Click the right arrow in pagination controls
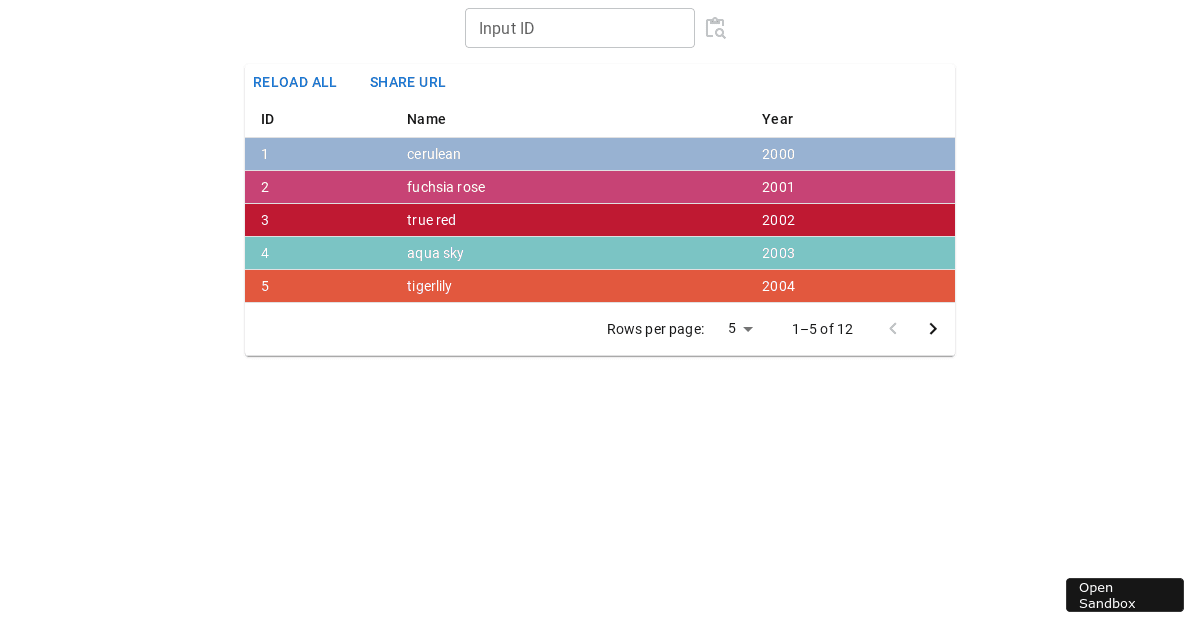Screen dimensions: 1200x630 [x=932, y=328]
